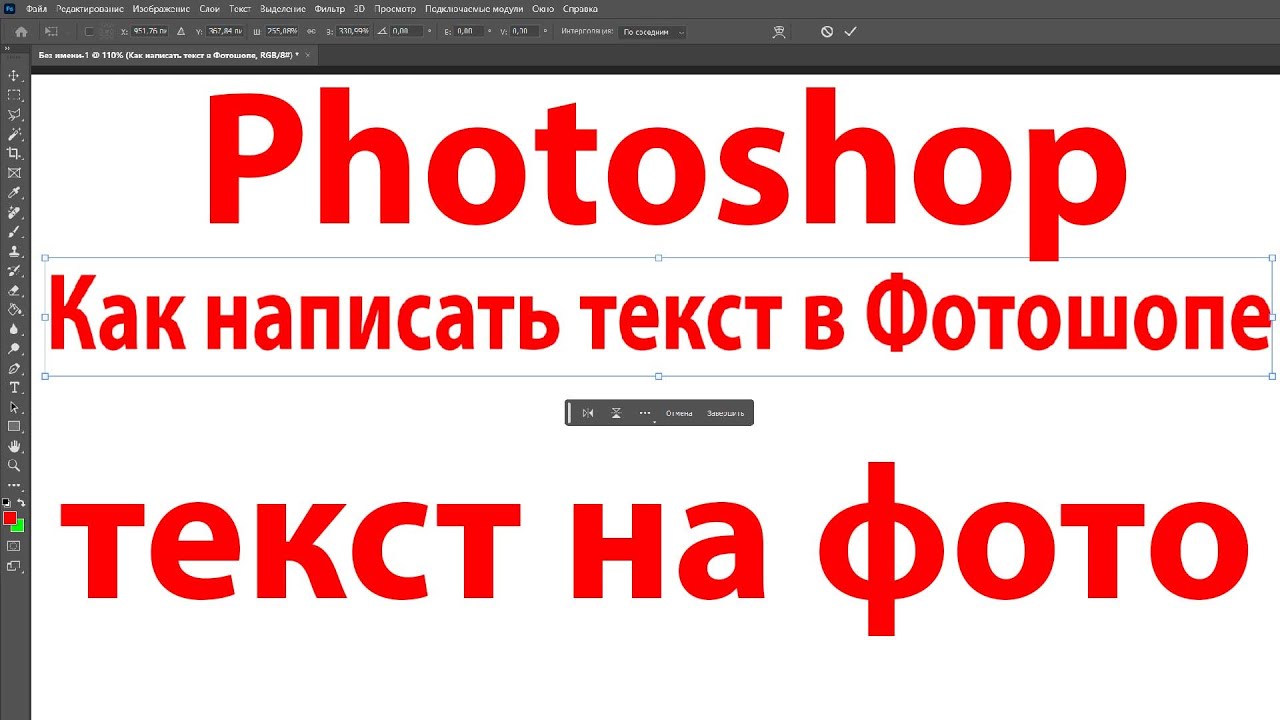
Task: Click the red foreground color swatch
Action: coord(9,517)
